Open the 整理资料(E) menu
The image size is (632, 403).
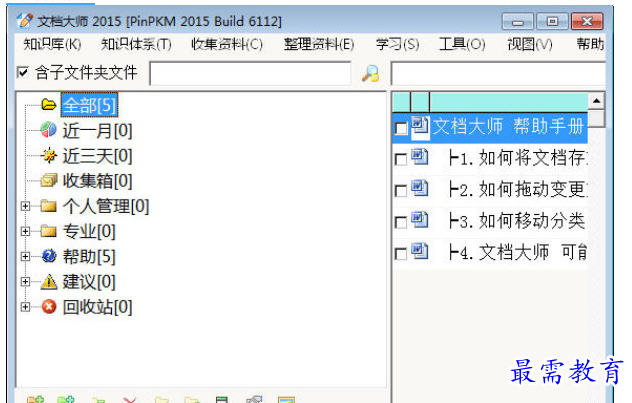click(x=319, y=44)
